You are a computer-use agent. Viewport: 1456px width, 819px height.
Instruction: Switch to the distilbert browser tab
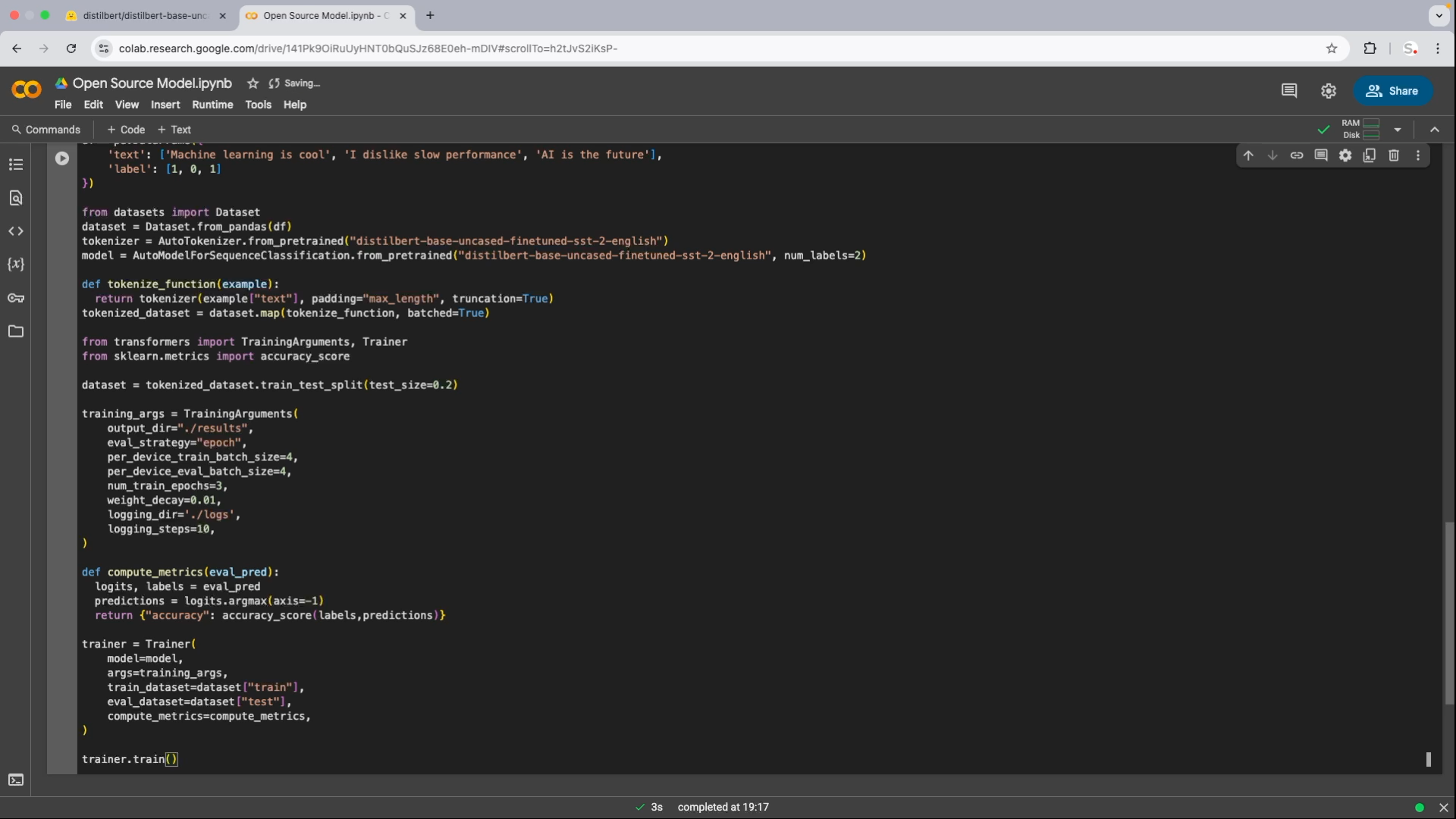click(x=146, y=15)
